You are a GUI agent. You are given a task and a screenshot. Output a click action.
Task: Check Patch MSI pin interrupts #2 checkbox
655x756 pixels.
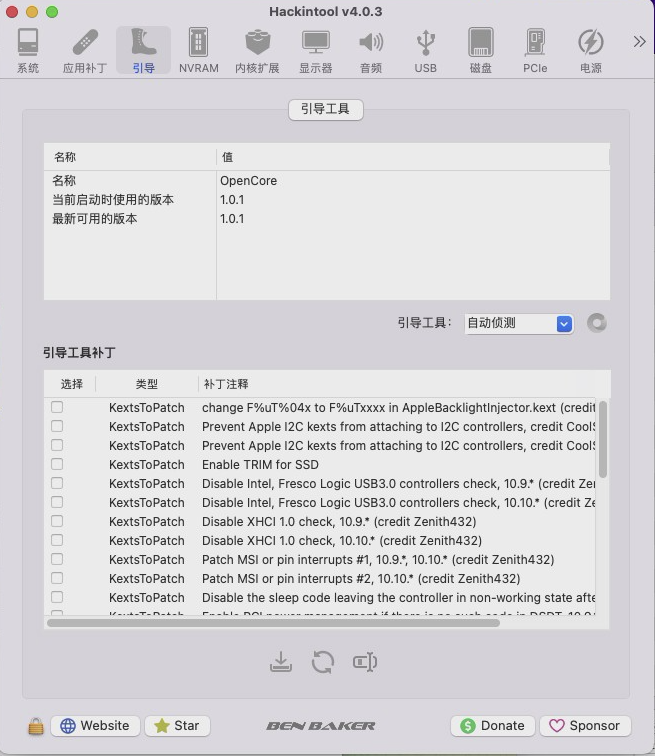coord(57,578)
